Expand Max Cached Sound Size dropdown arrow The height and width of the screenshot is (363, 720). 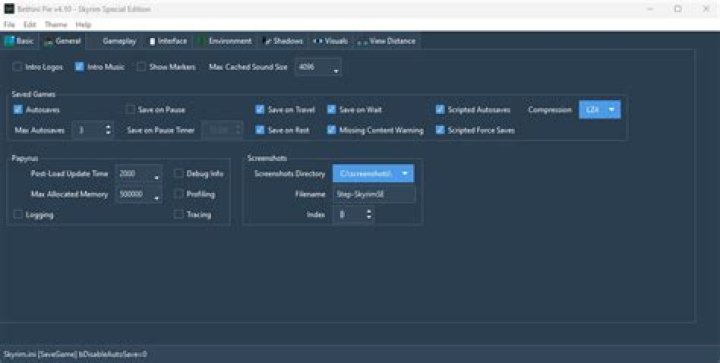[x=336, y=70]
